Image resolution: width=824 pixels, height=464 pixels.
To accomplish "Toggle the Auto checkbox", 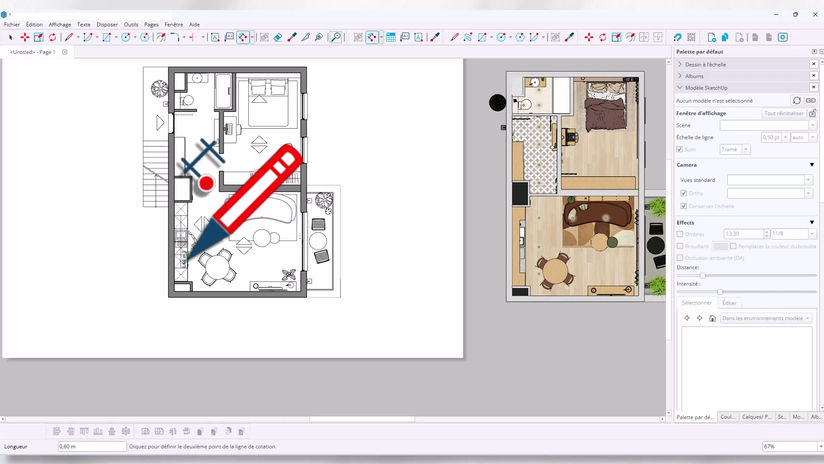I will pyautogui.click(x=679, y=150).
